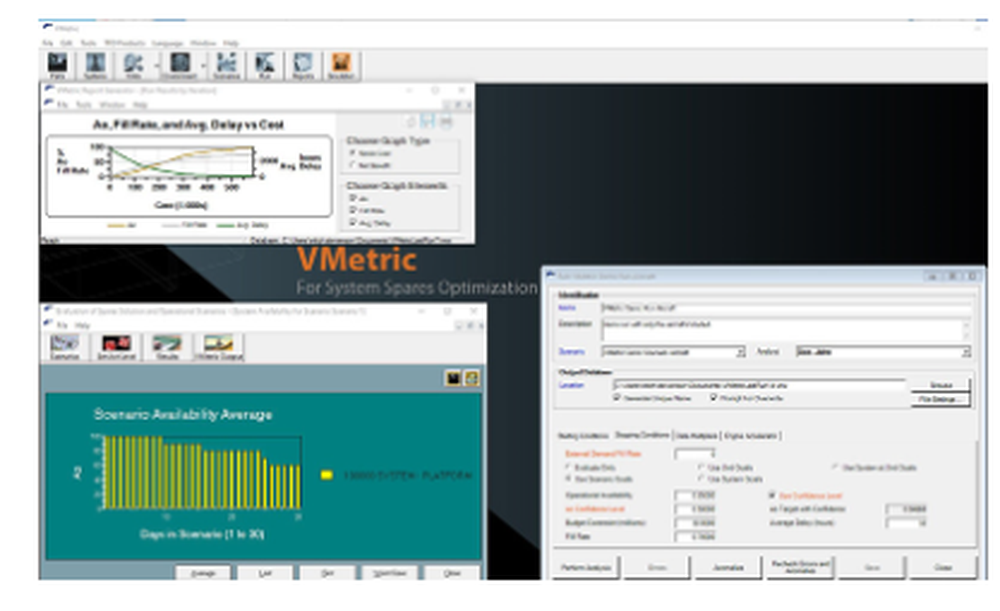Screen dimensions: 1000x611
Task: Toggle Generate Unique Name checkbox
Action: 617,397
